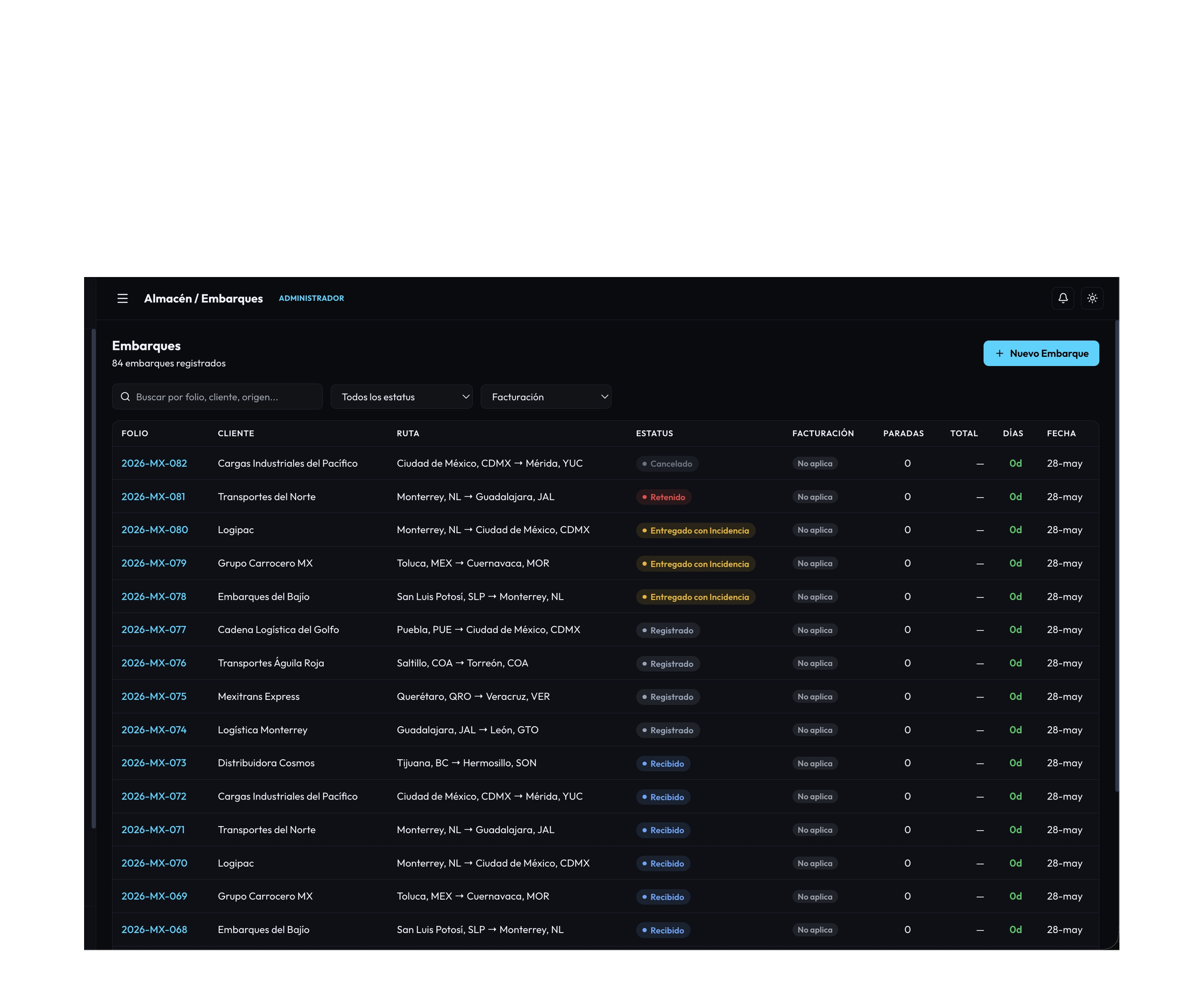Open the hamburger menu

point(122,298)
